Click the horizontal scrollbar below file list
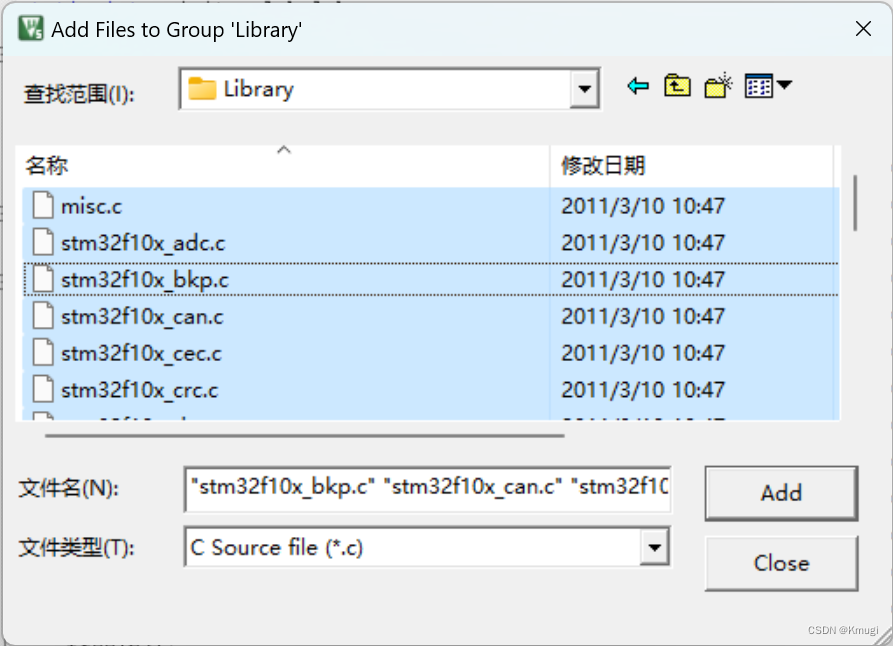The height and width of the screenshot is (646, 893). point(305,436)
